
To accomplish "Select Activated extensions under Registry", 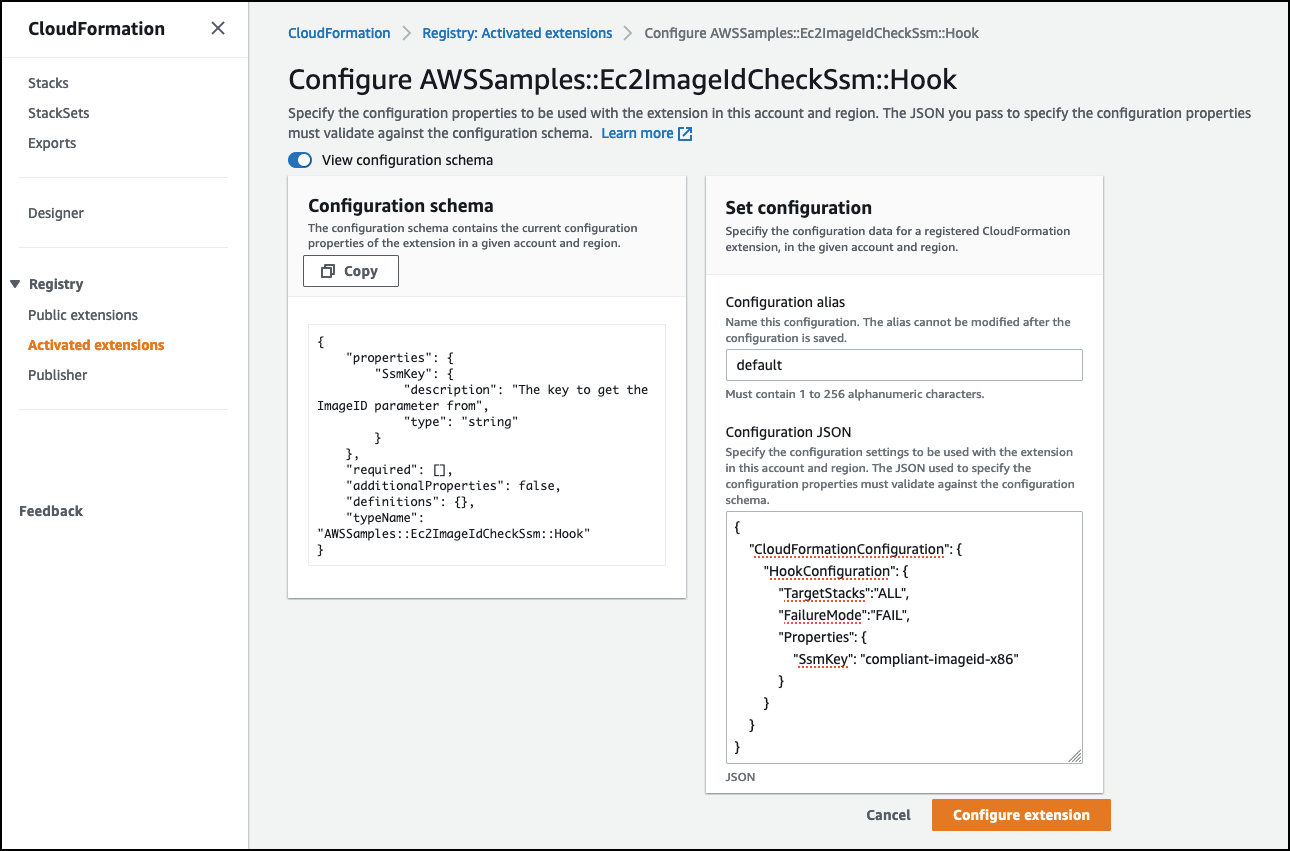I will [x=95, y=344].
